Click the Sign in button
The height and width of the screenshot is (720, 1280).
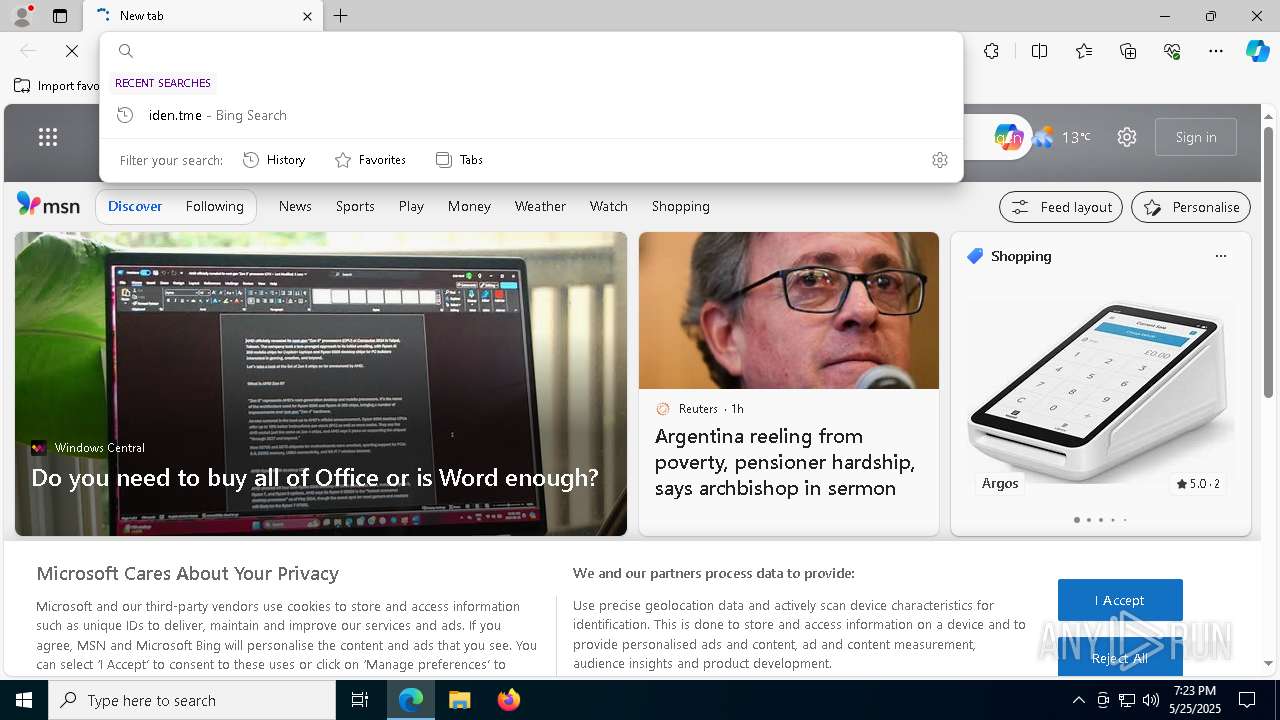[x=1196, y=137]
